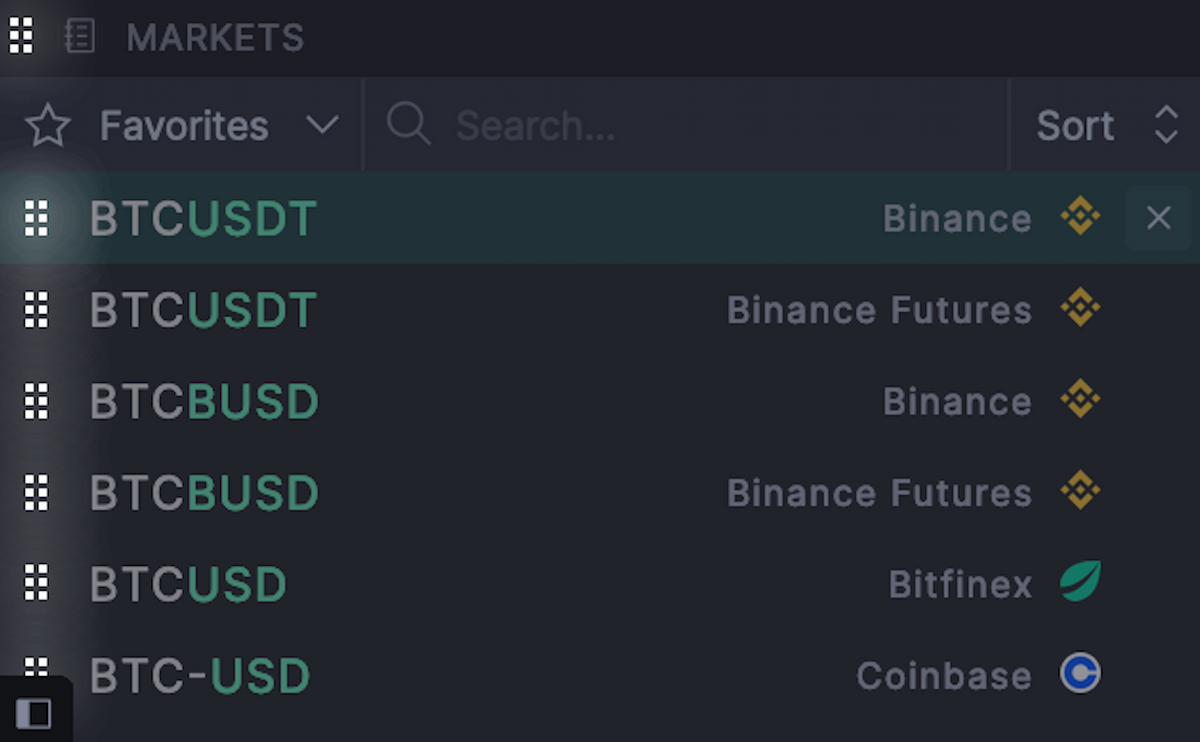Screen dimensions: 1200x742
Task: Click the drag handle on BTCUSDT Binance row
Action: pyautogui.click(x=37, y=218)
